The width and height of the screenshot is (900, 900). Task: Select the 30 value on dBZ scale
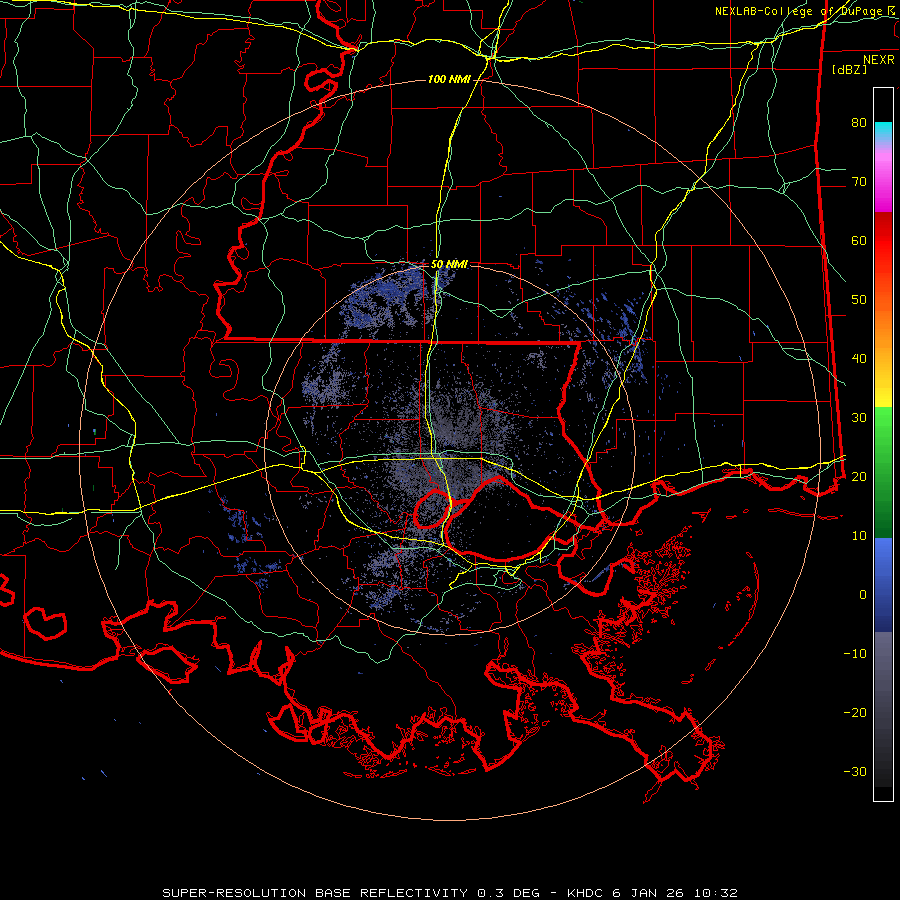(x=859, y=417)
